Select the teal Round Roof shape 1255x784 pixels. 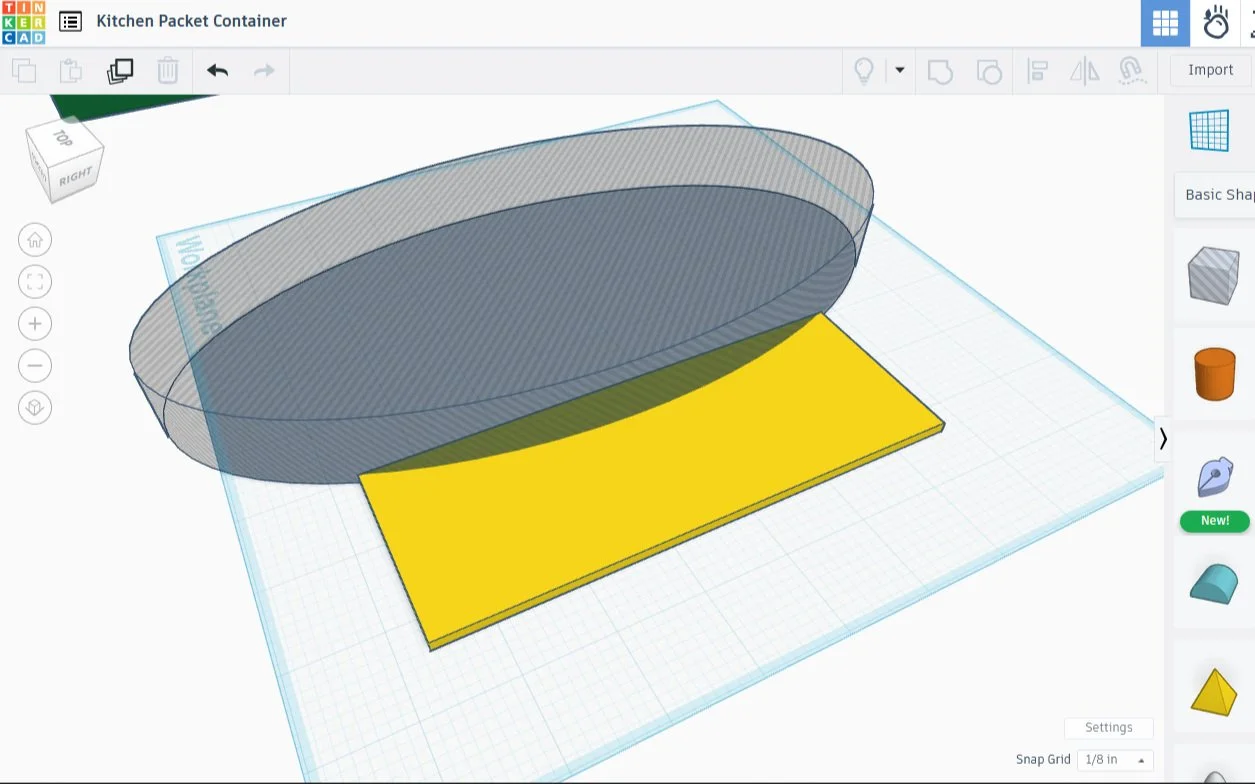point(1214,584)
